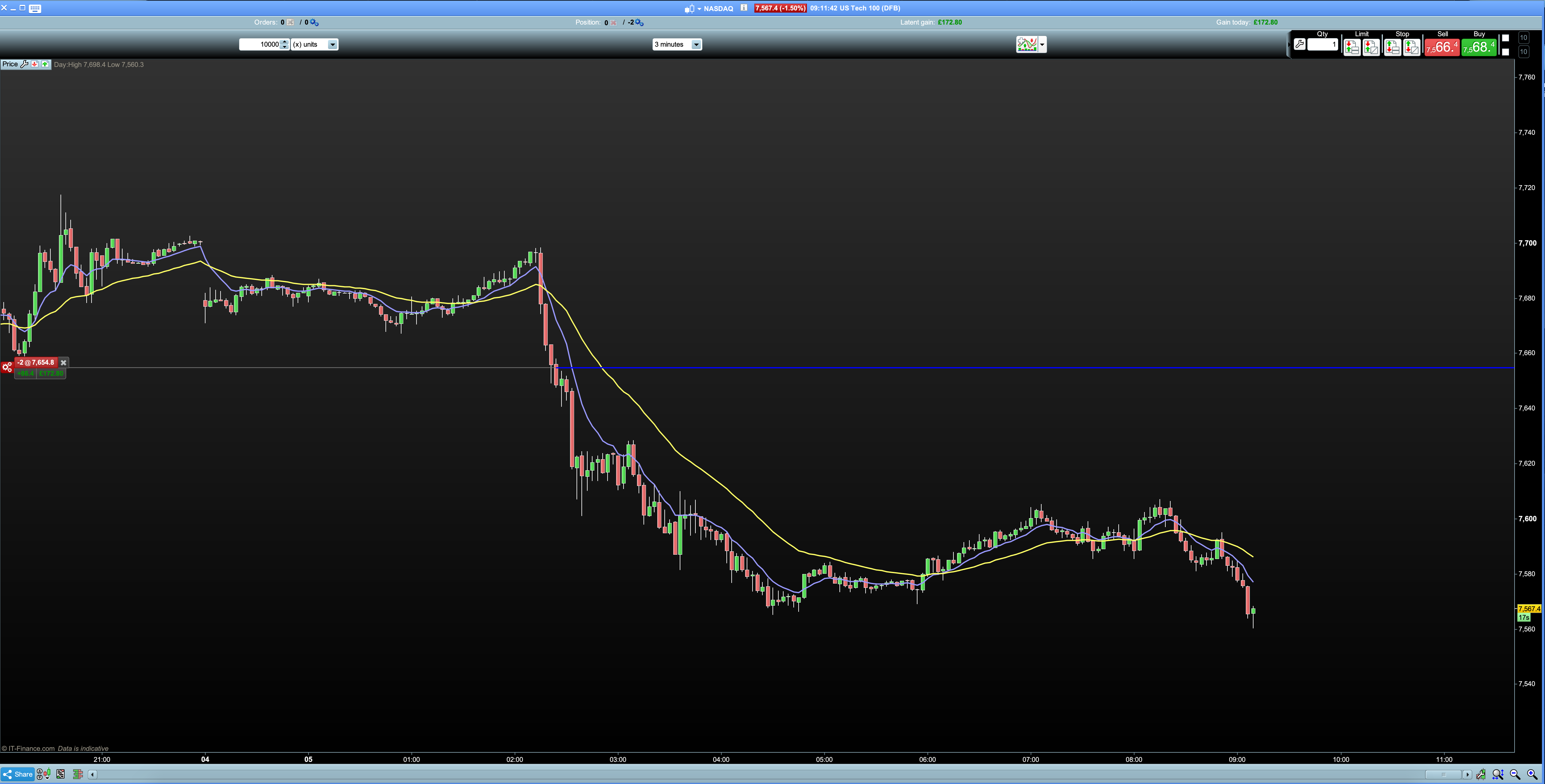The image size is (1545, 784).
Task: Click the zoom out magnifier icon
Action: [1514, 774]
